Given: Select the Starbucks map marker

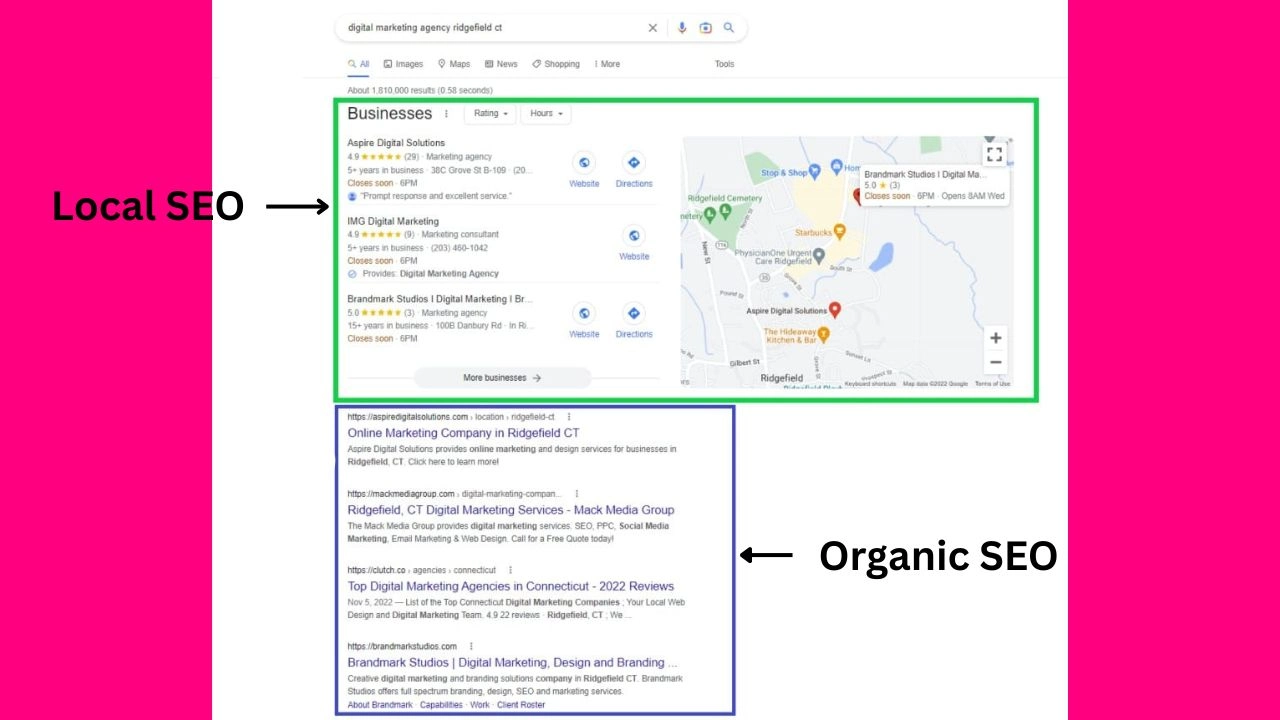Looking at the screenshot, I should pyautogui.click(x=840, y=232).
